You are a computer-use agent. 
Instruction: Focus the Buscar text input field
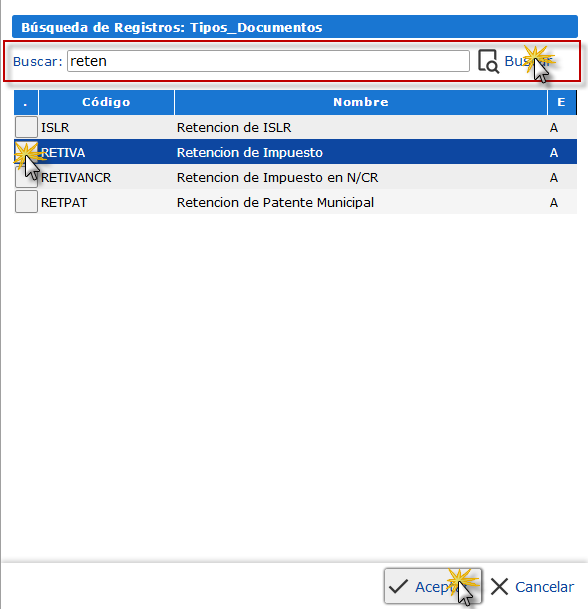coord(268,61)
